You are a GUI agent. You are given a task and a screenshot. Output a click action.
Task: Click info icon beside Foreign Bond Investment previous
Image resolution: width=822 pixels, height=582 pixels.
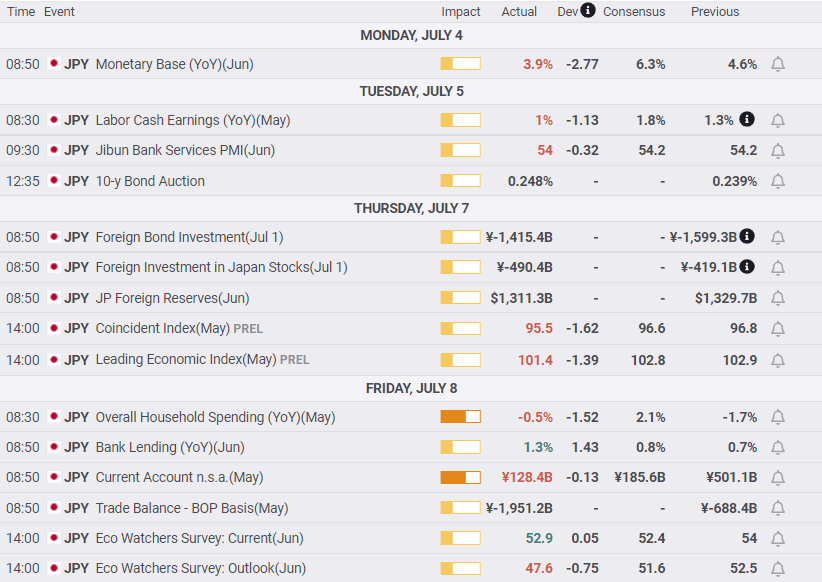(747, 237)
